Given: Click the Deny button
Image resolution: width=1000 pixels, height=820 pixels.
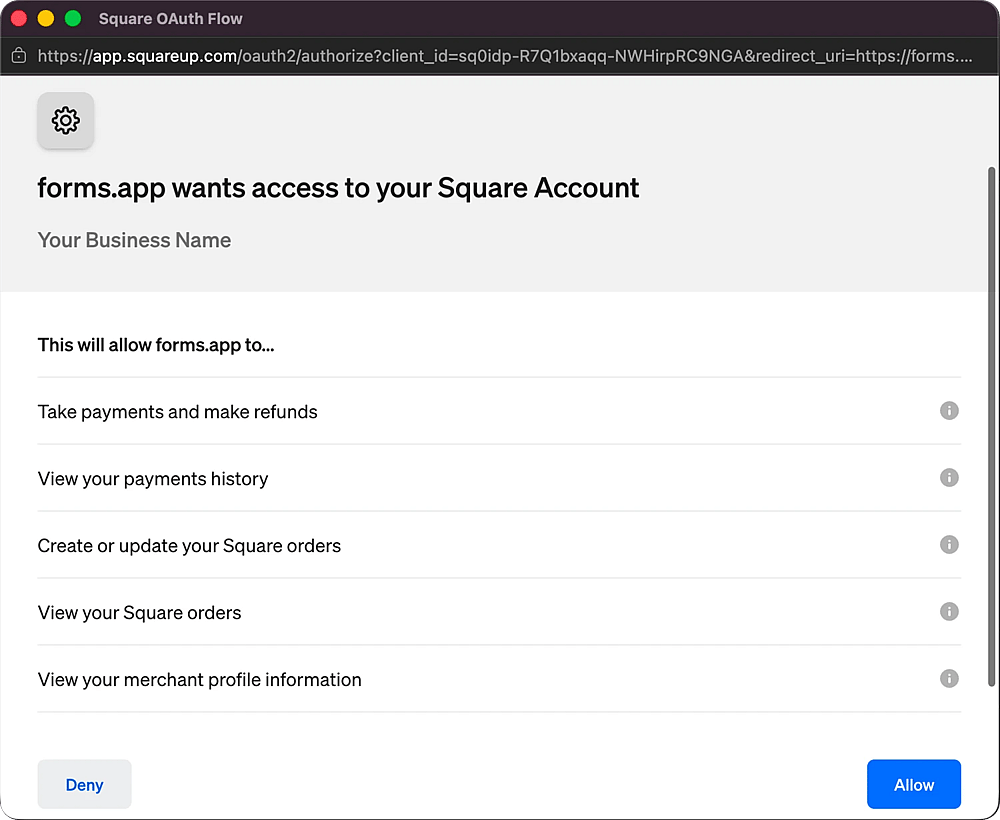Looking at the screenshot, I should [84, 784].
